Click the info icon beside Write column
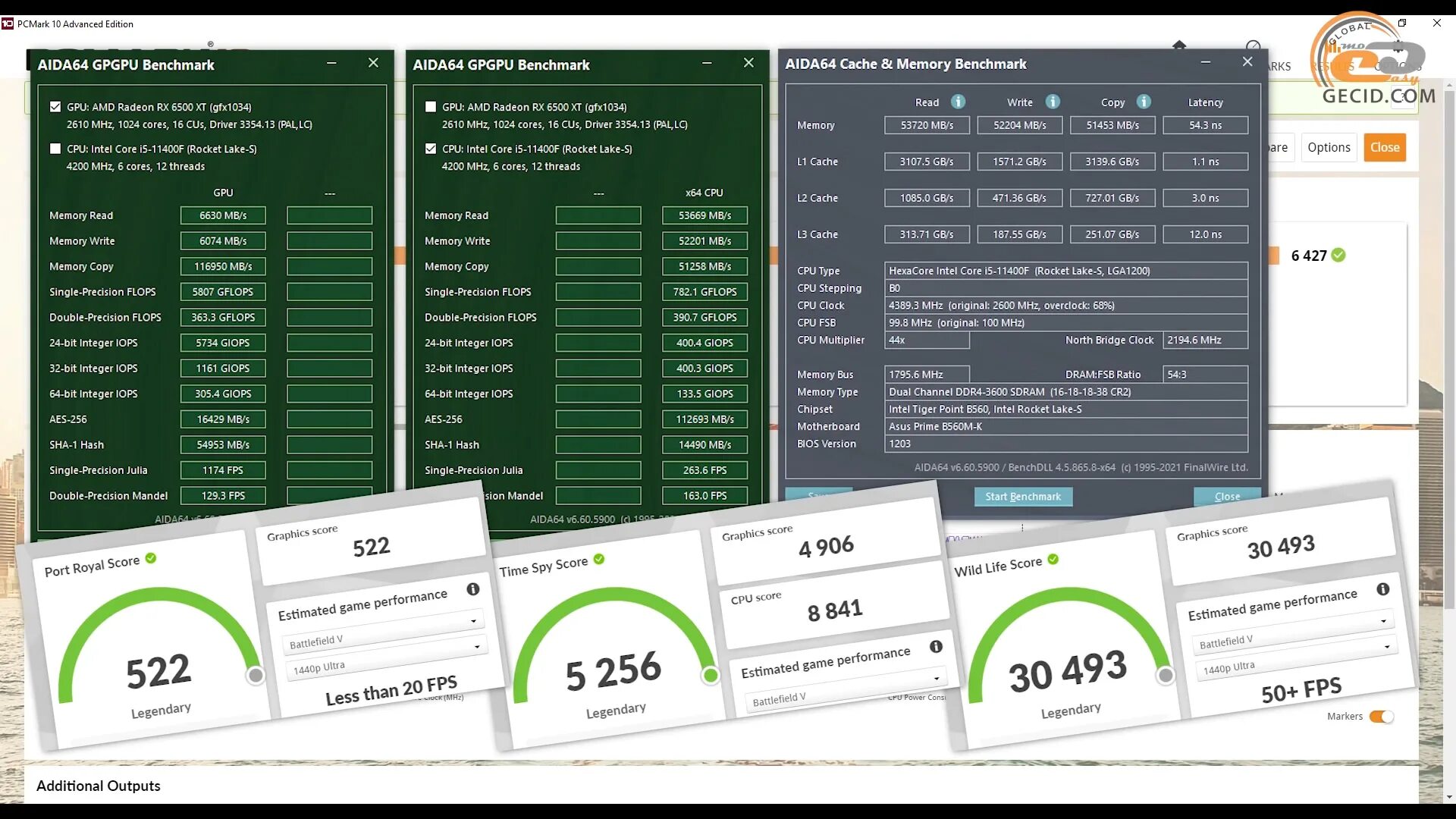The height and width of the screenshot is (819, 1456). click(1053, 102)
